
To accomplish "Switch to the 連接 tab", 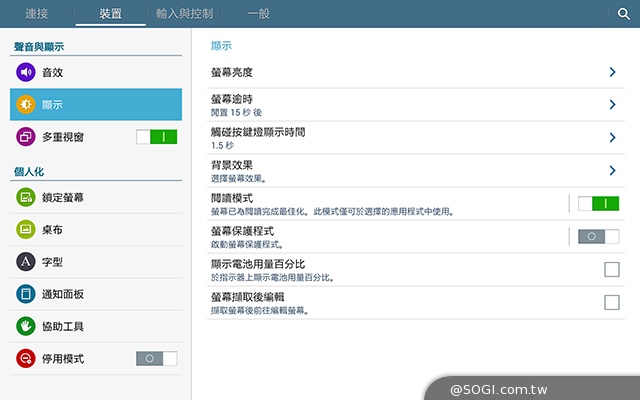I will (37, 14).
